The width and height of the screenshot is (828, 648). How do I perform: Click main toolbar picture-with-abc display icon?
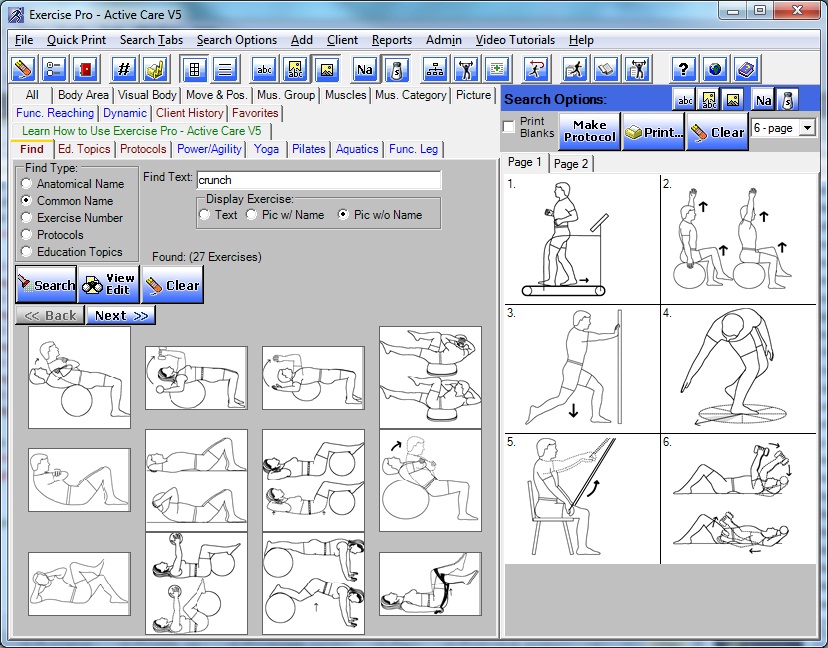click(x=295, y=69)
